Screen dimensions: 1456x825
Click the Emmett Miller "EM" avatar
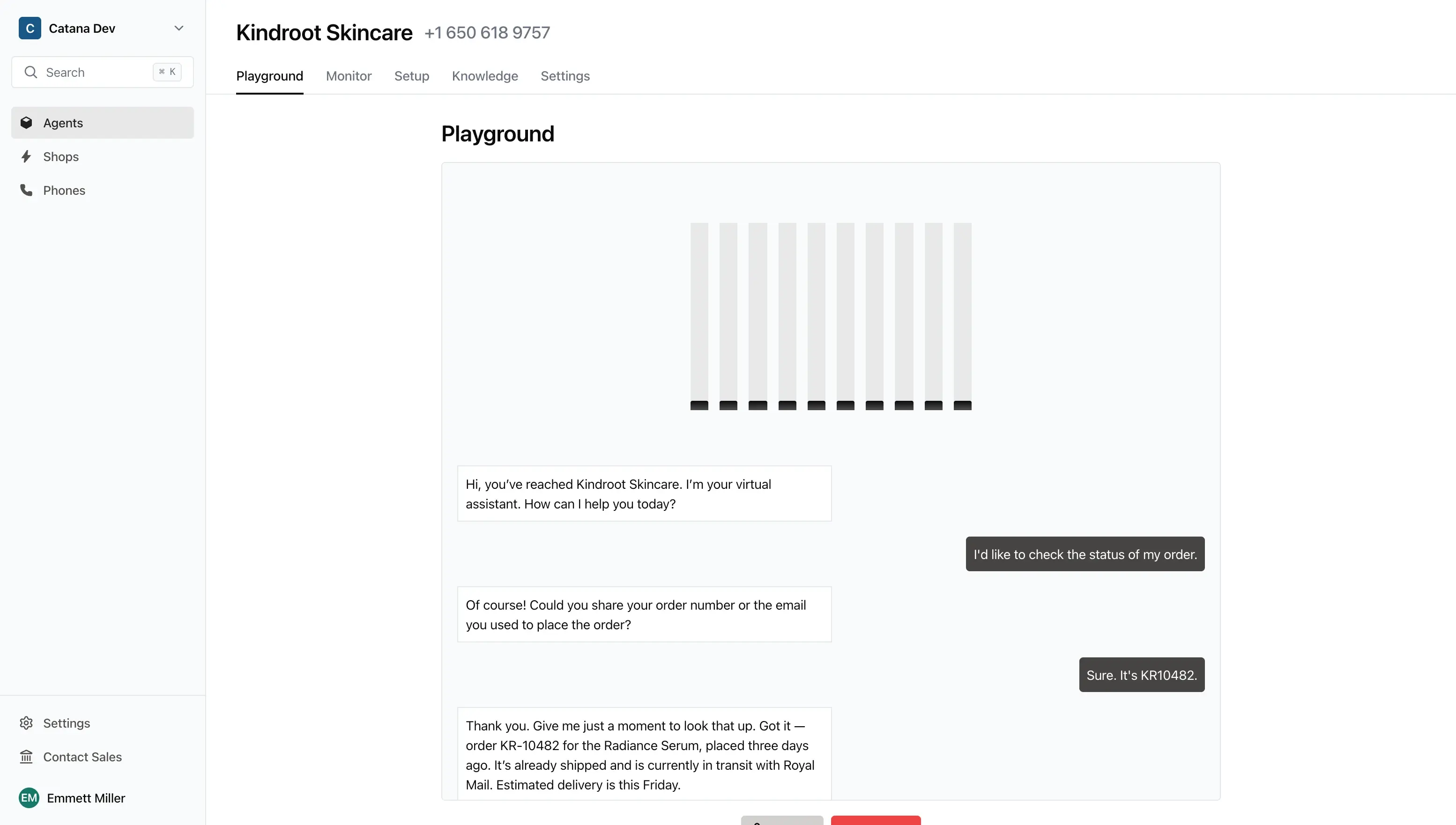(x=29, y=798)
